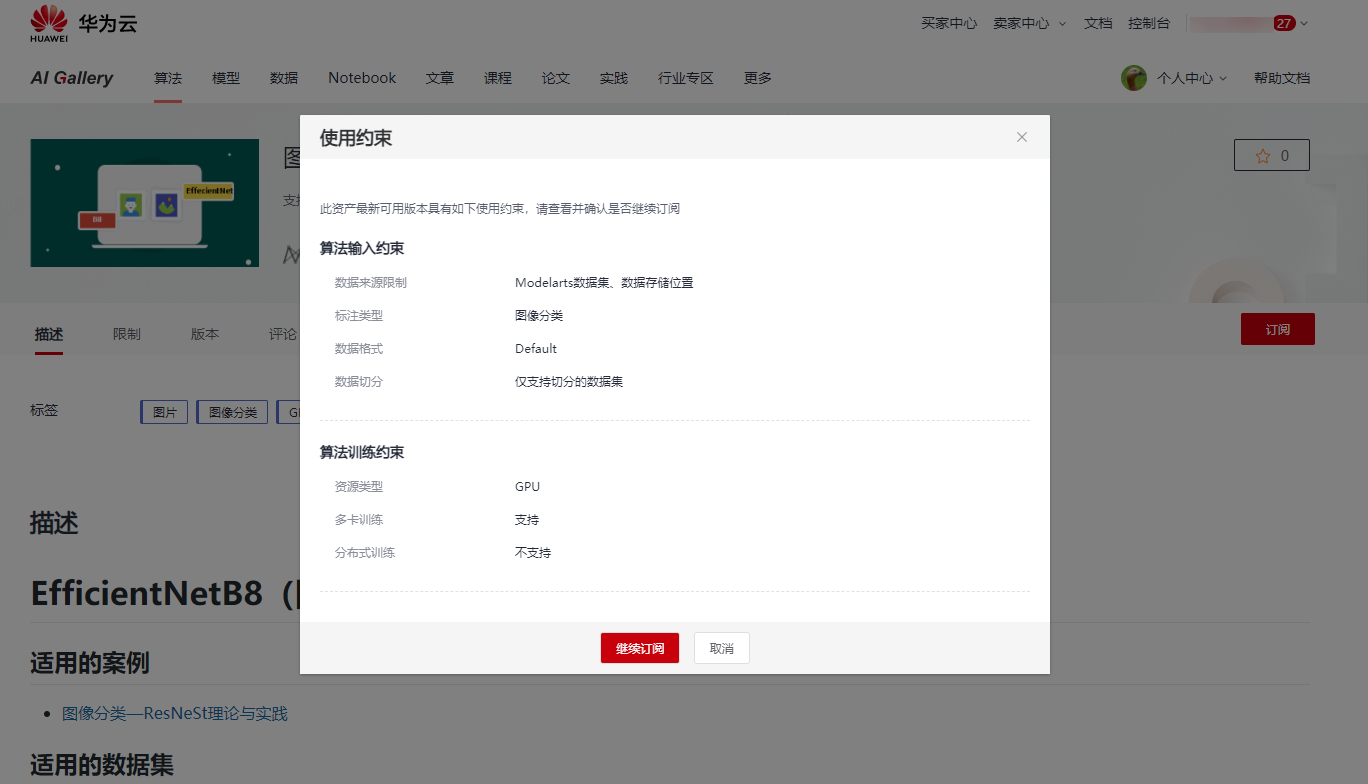Open the 文档 link in top bar
The height and width of the screenshot is (784, 1368).
tap(1098, 23)
